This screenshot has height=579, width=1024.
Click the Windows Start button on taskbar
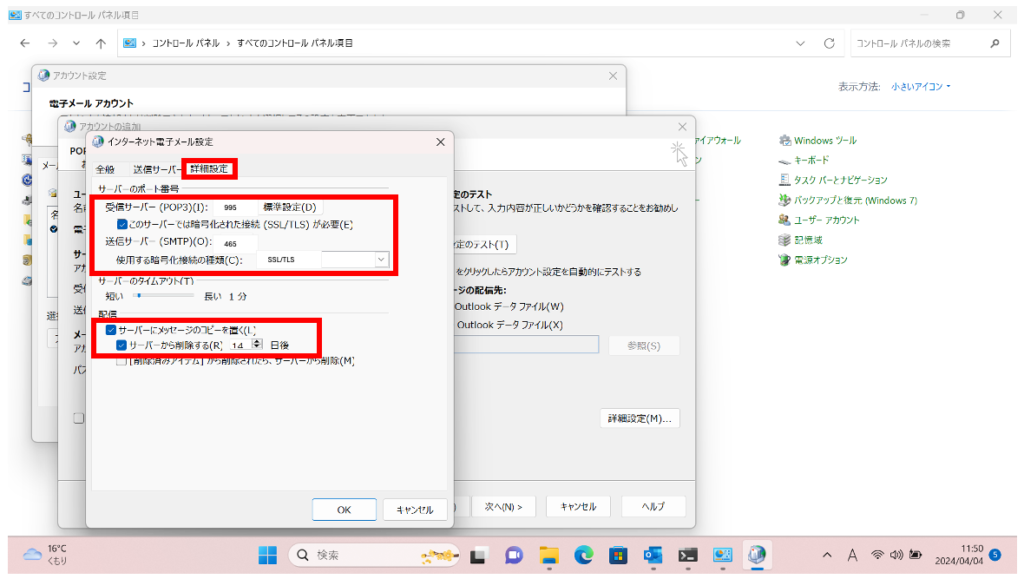tap(268, 555)
